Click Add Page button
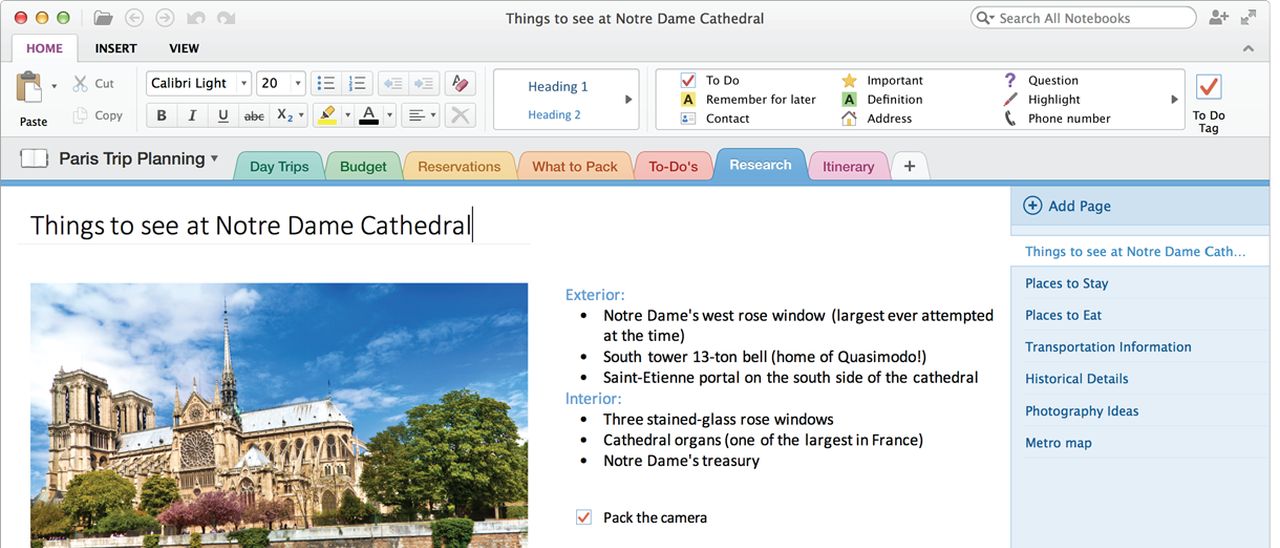This screenshot has height=548, width=1280. pyautogui.click(x=1068, y=206)
